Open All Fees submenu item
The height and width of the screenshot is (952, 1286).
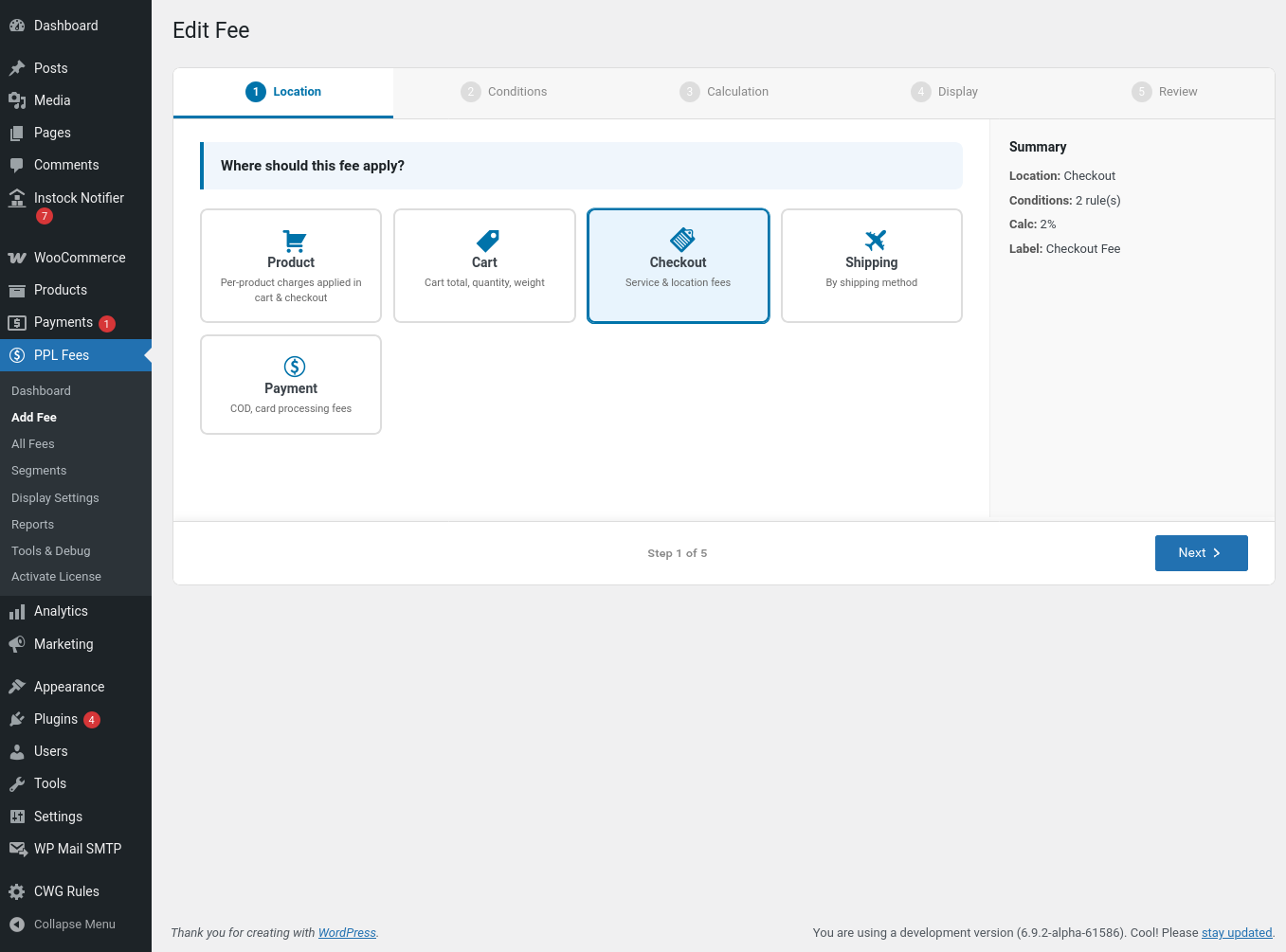[x=33, y=444]
